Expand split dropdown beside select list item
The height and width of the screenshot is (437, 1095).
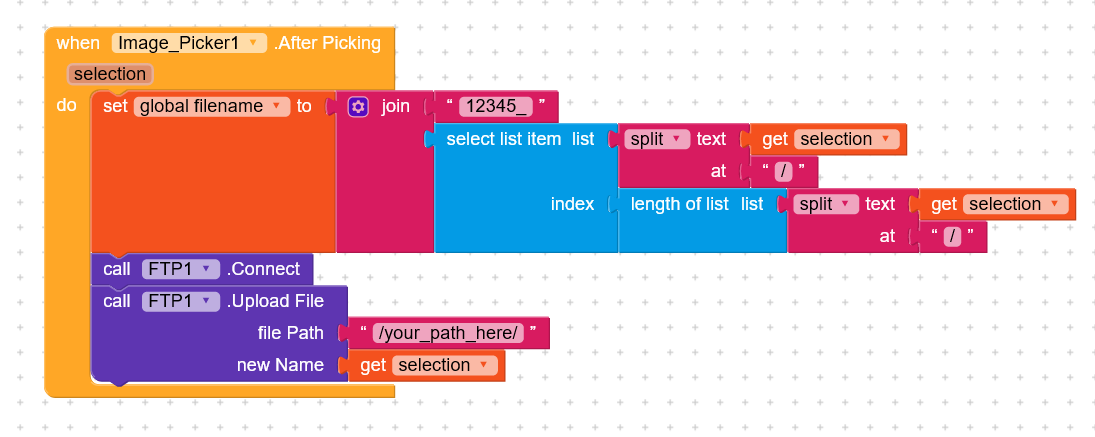point(677,140)
